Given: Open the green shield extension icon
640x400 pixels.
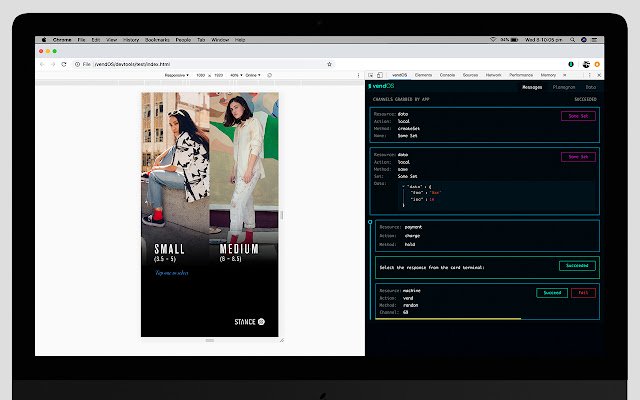Looking at the screenshot, I should click(x=571, y=64).
